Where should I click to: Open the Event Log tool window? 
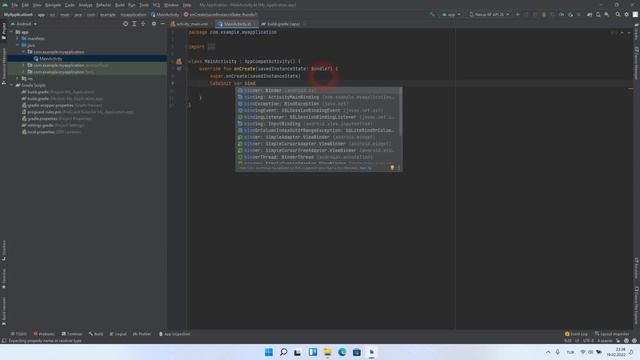[x=576, y=334]
